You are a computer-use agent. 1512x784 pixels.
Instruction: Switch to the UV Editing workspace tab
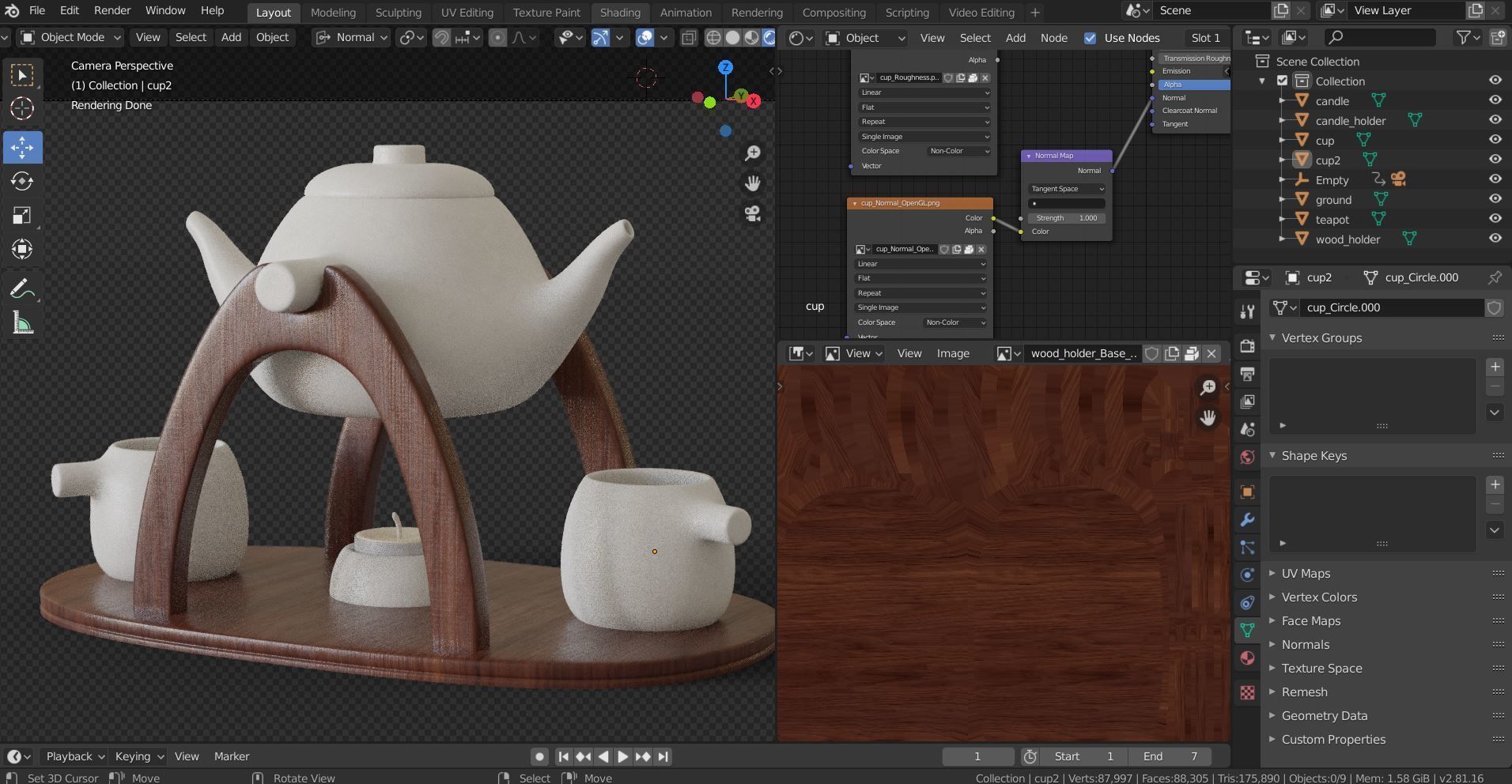pyautogui.click(x=467, y=13)
